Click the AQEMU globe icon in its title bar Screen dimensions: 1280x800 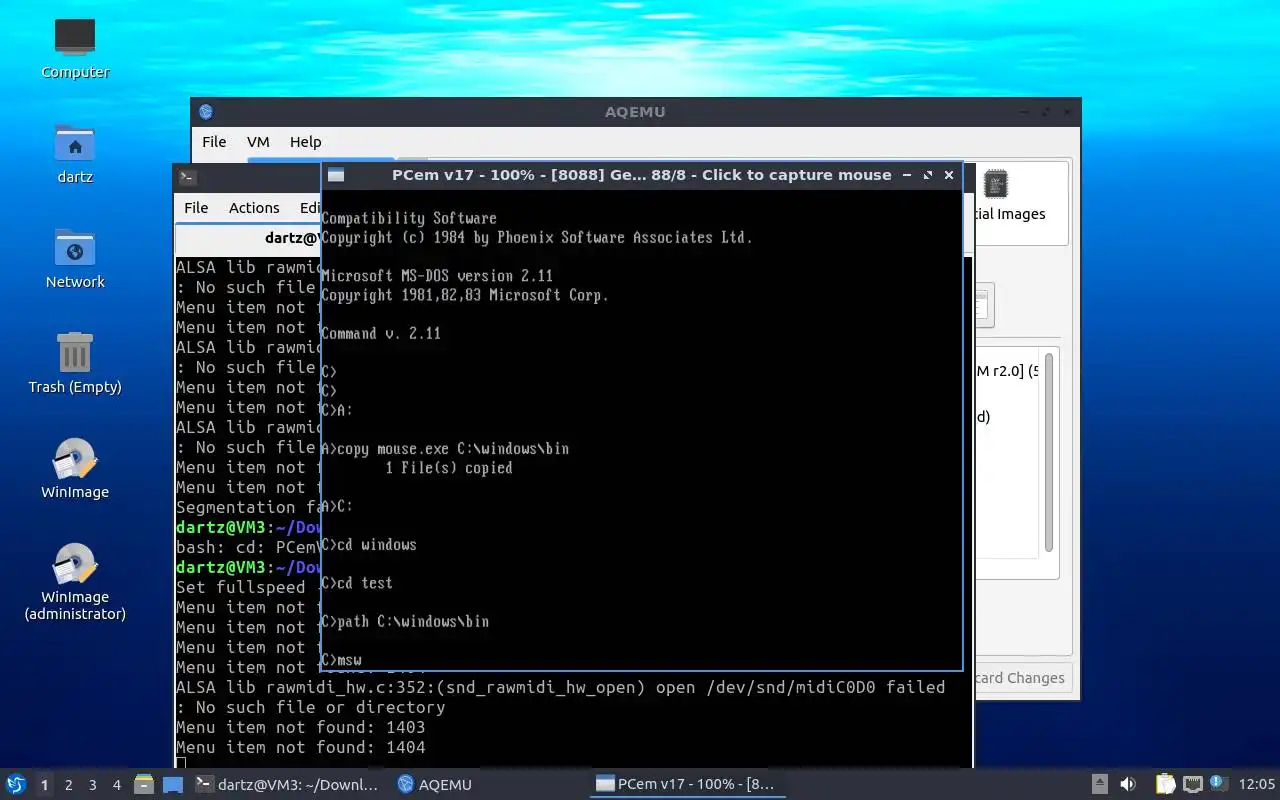click(x=206, y=112)
